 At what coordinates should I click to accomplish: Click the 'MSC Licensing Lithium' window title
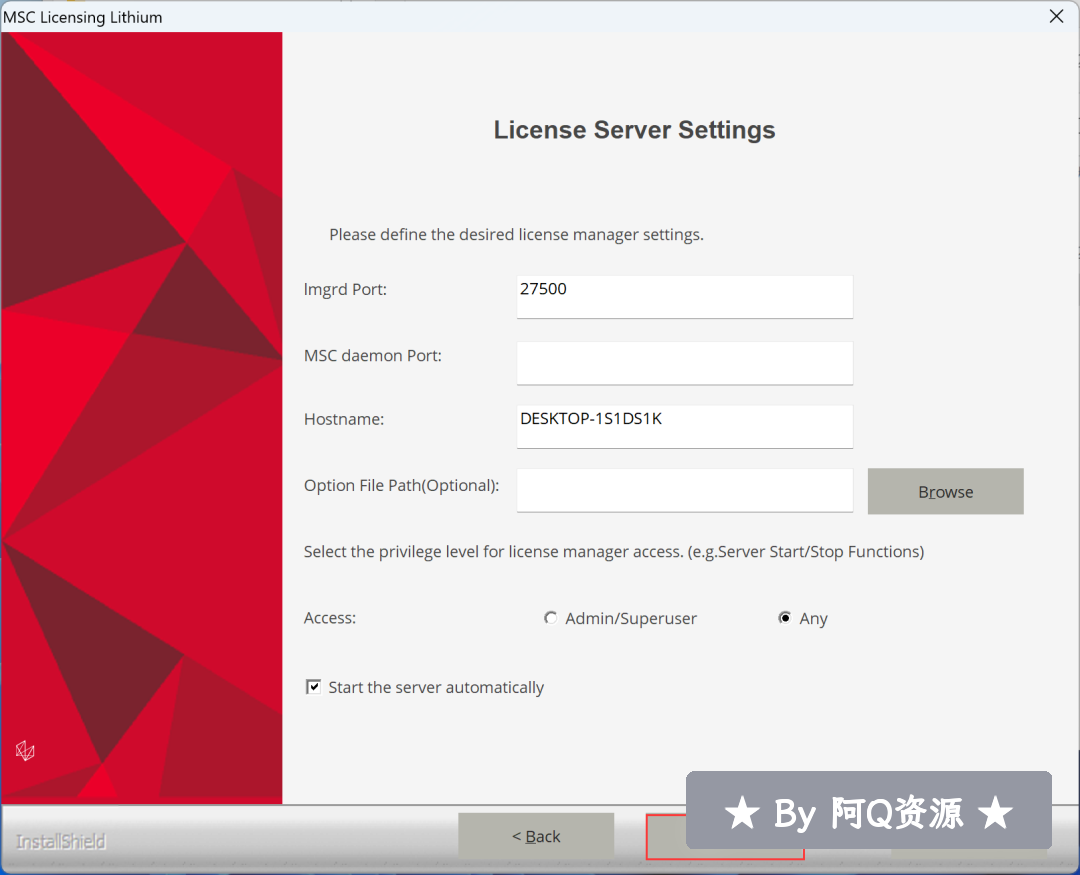point(83,17)
